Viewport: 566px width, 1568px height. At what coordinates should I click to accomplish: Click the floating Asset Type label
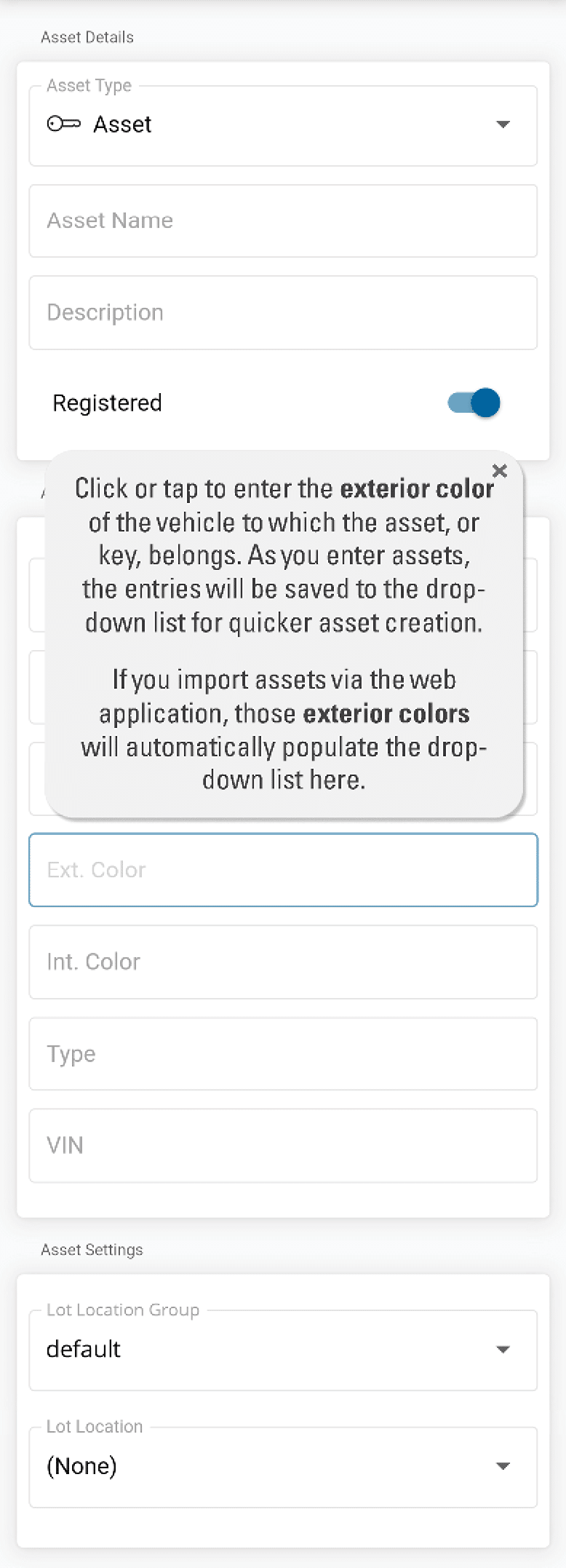tap(89, 85)
